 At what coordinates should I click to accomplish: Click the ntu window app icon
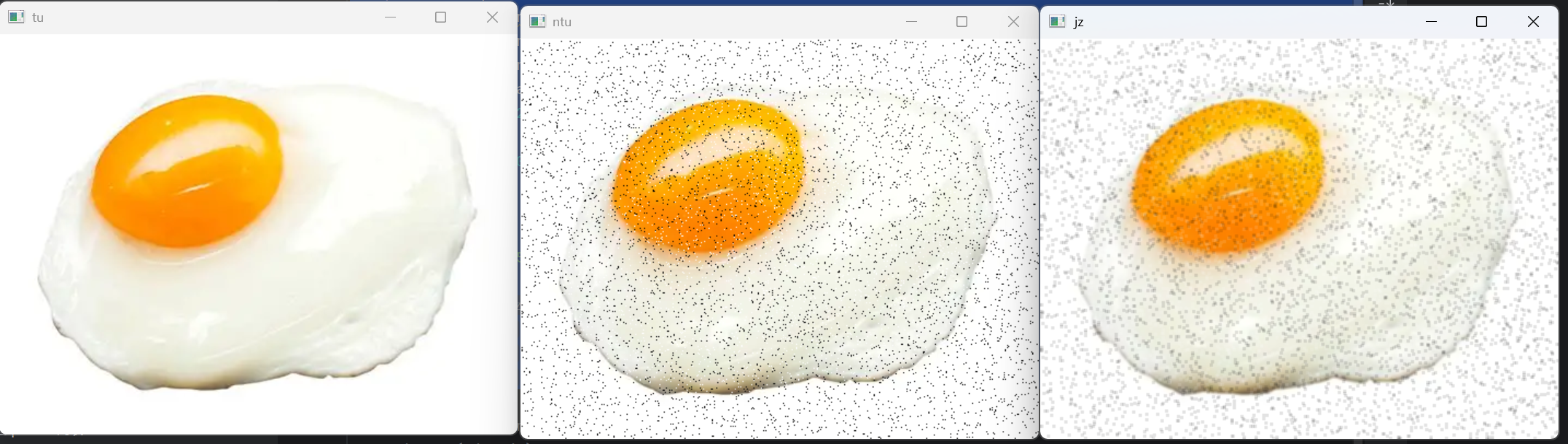tap(537, 21)
